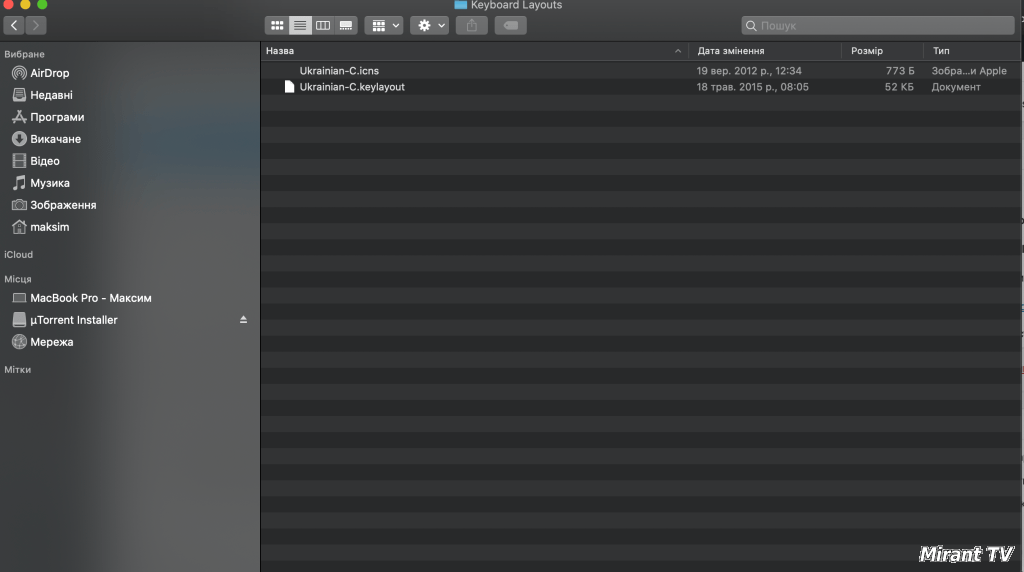Select the Ukrainian-C.keylayout file
1024x572 pixels.
coord(352,87)
